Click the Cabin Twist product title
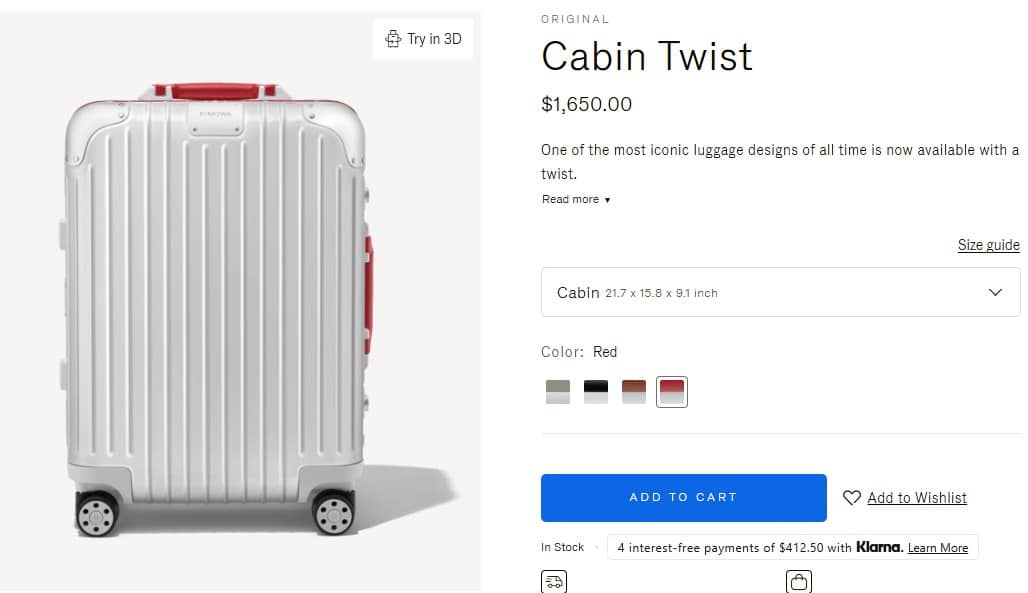This screenshot has width=1028, height=593. (646, 56)
